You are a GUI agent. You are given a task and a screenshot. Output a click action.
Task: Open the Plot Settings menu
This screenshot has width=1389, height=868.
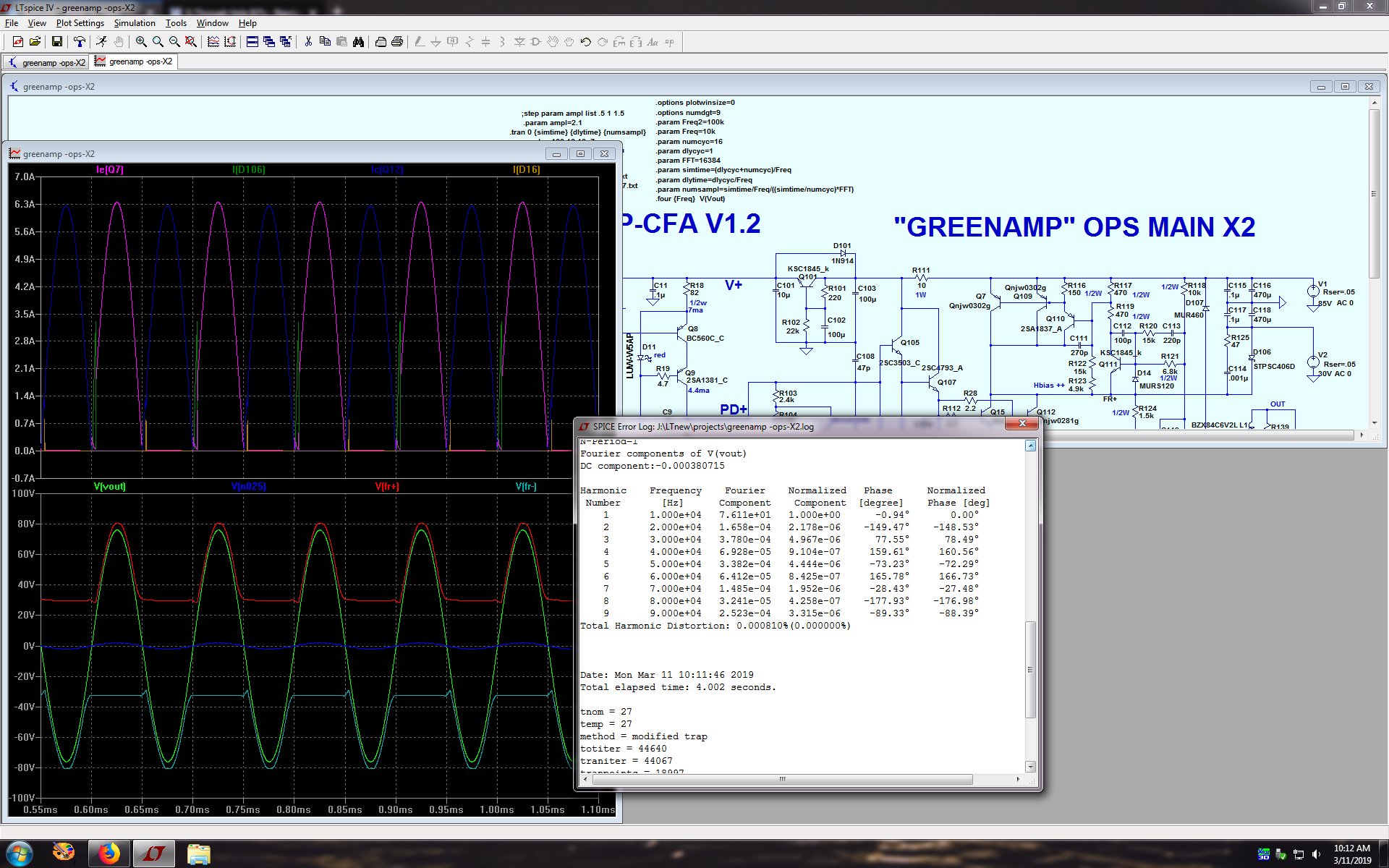(80, 23)
